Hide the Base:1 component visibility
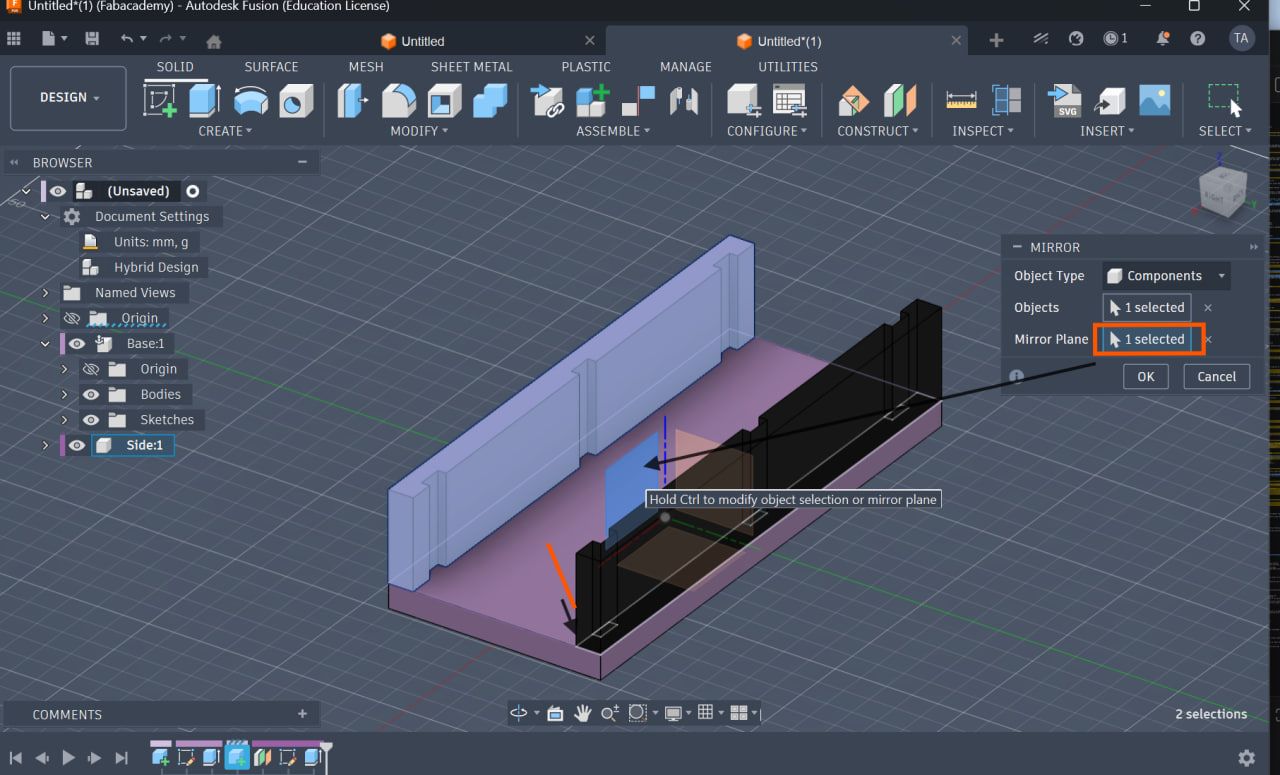Screen dimensions: 1280x775 [77, 343]
